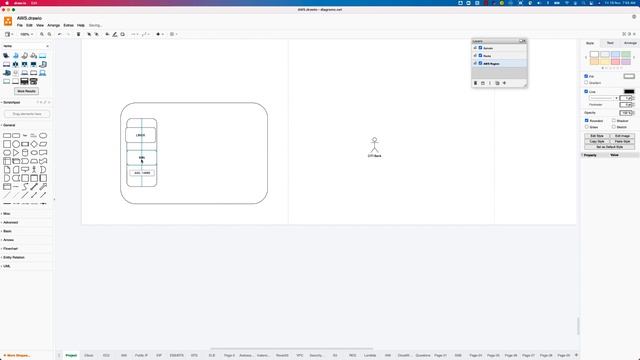Toggle the Line checkbox
Viewport: 640px width, 360px height.
586,91
